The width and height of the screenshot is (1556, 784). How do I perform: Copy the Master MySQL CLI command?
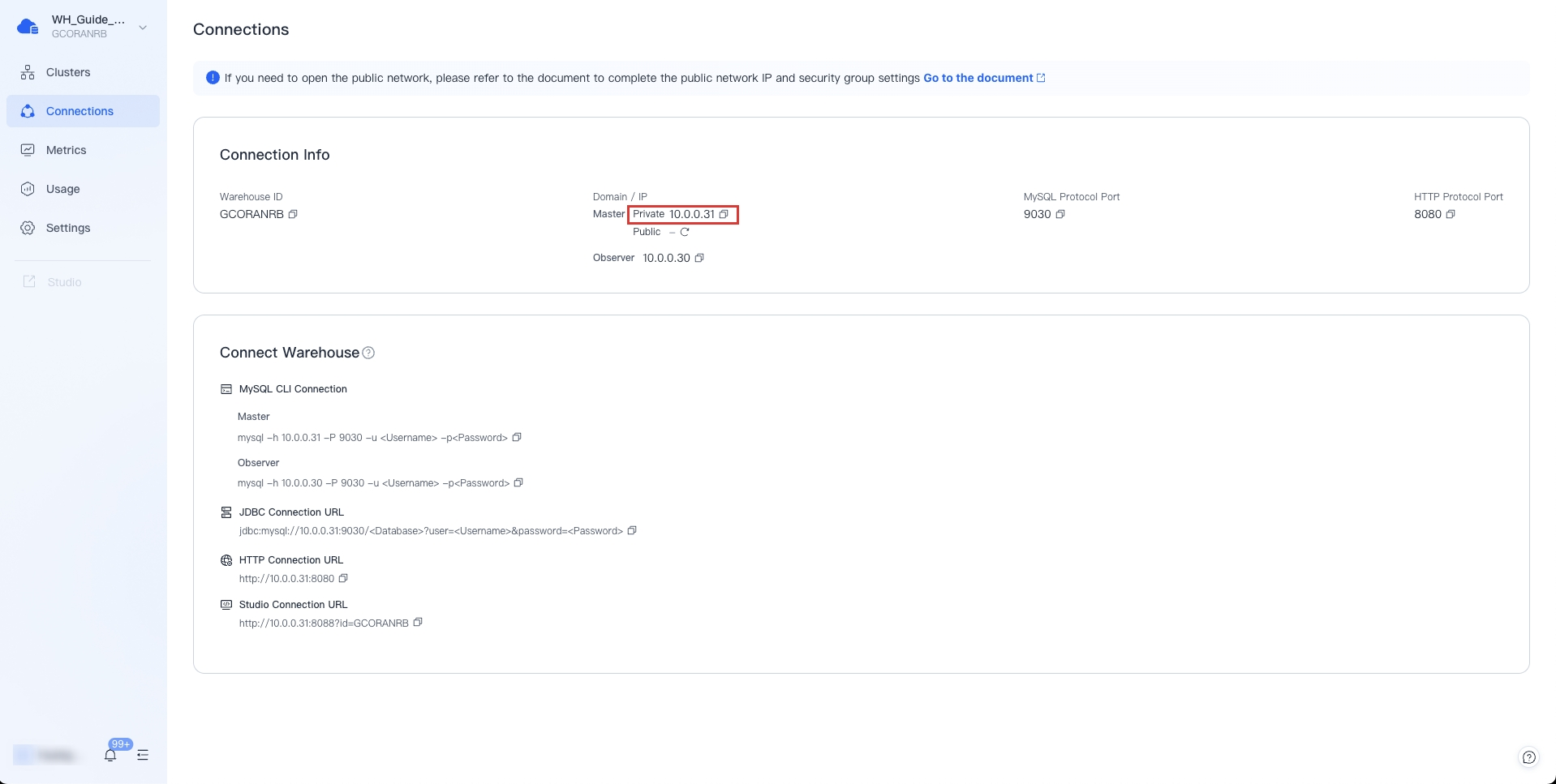point(517,437)
